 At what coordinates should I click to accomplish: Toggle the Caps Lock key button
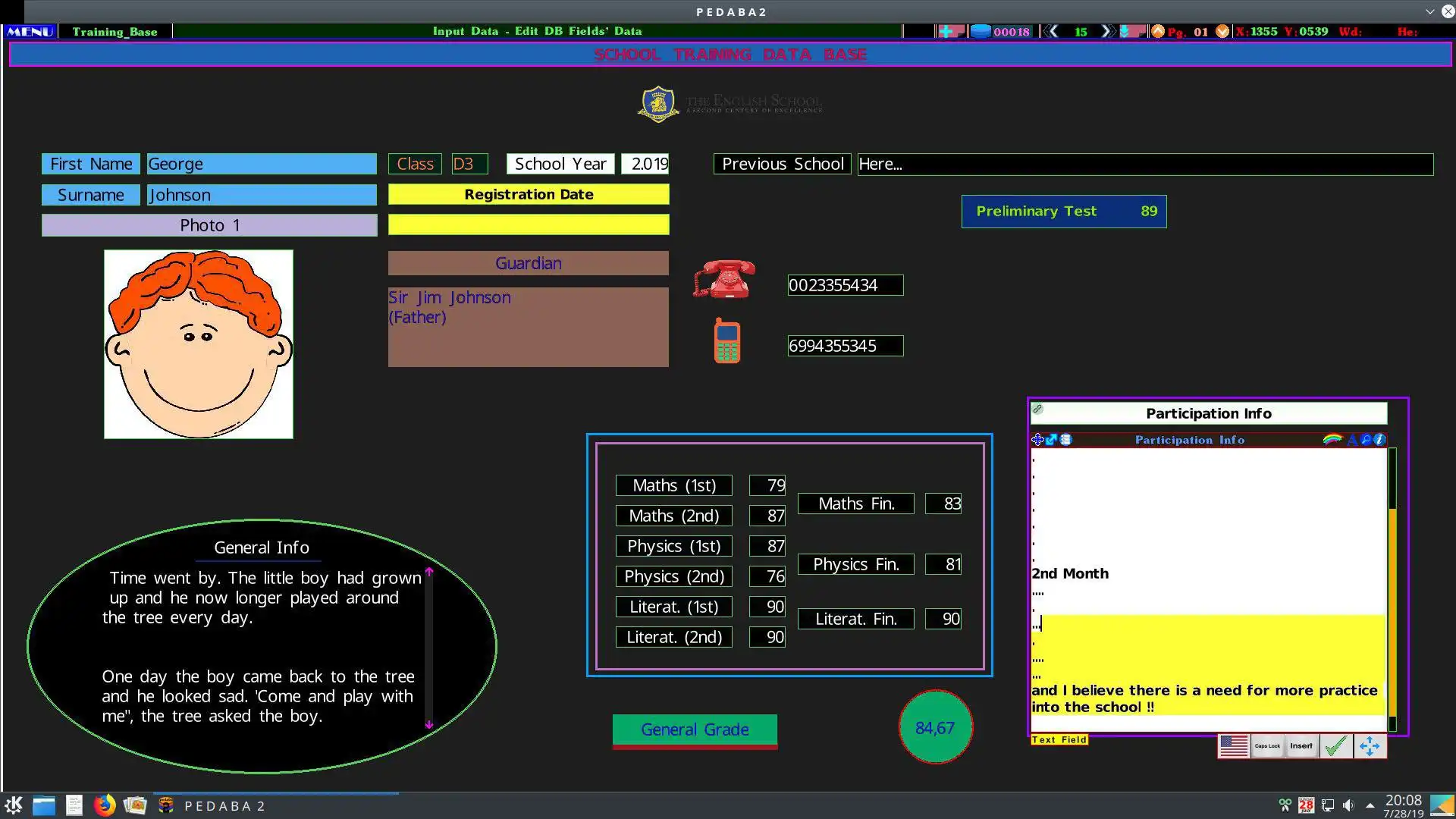tap(1267, 746)
